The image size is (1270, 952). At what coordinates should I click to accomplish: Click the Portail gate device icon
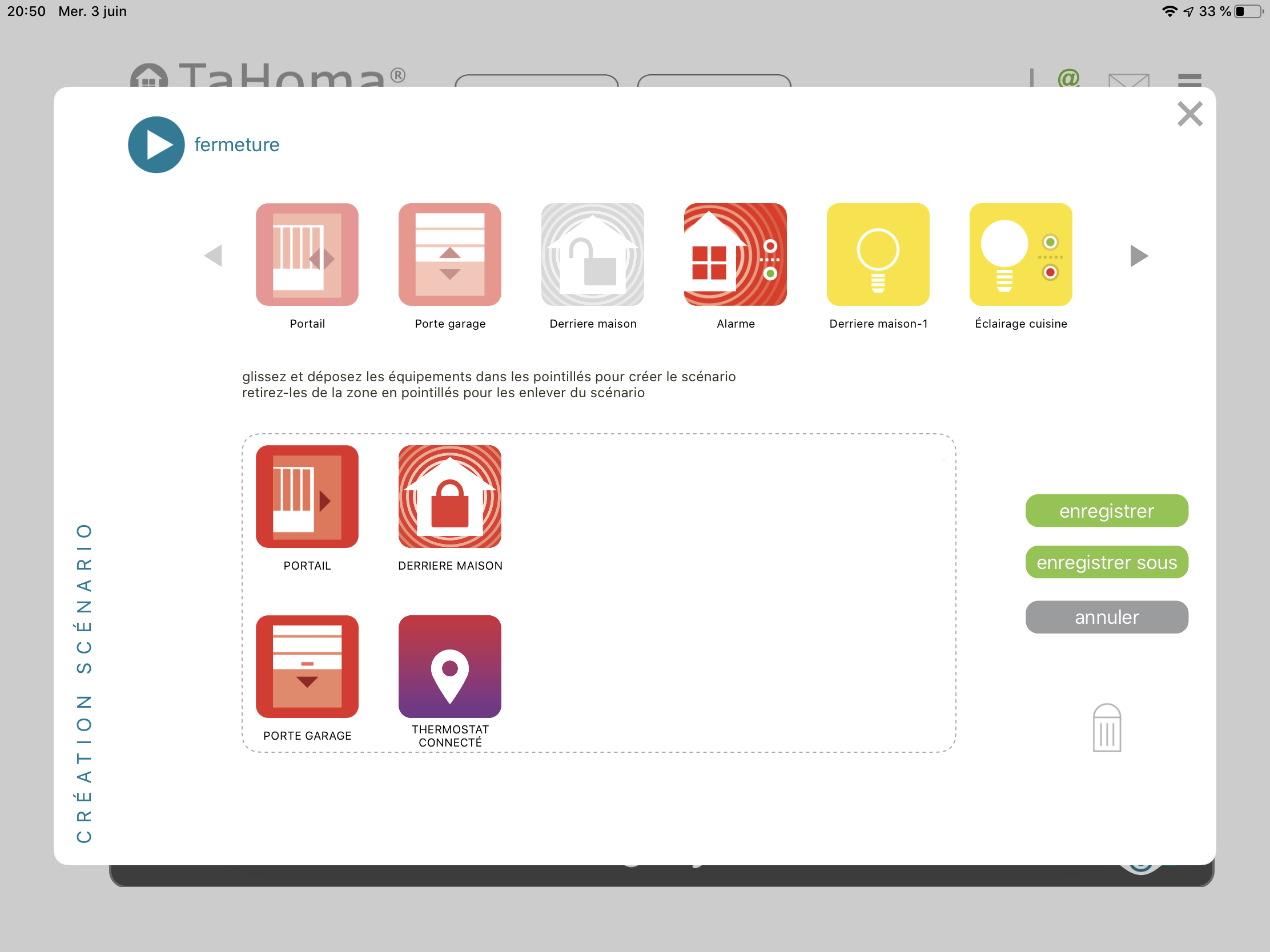307,254
